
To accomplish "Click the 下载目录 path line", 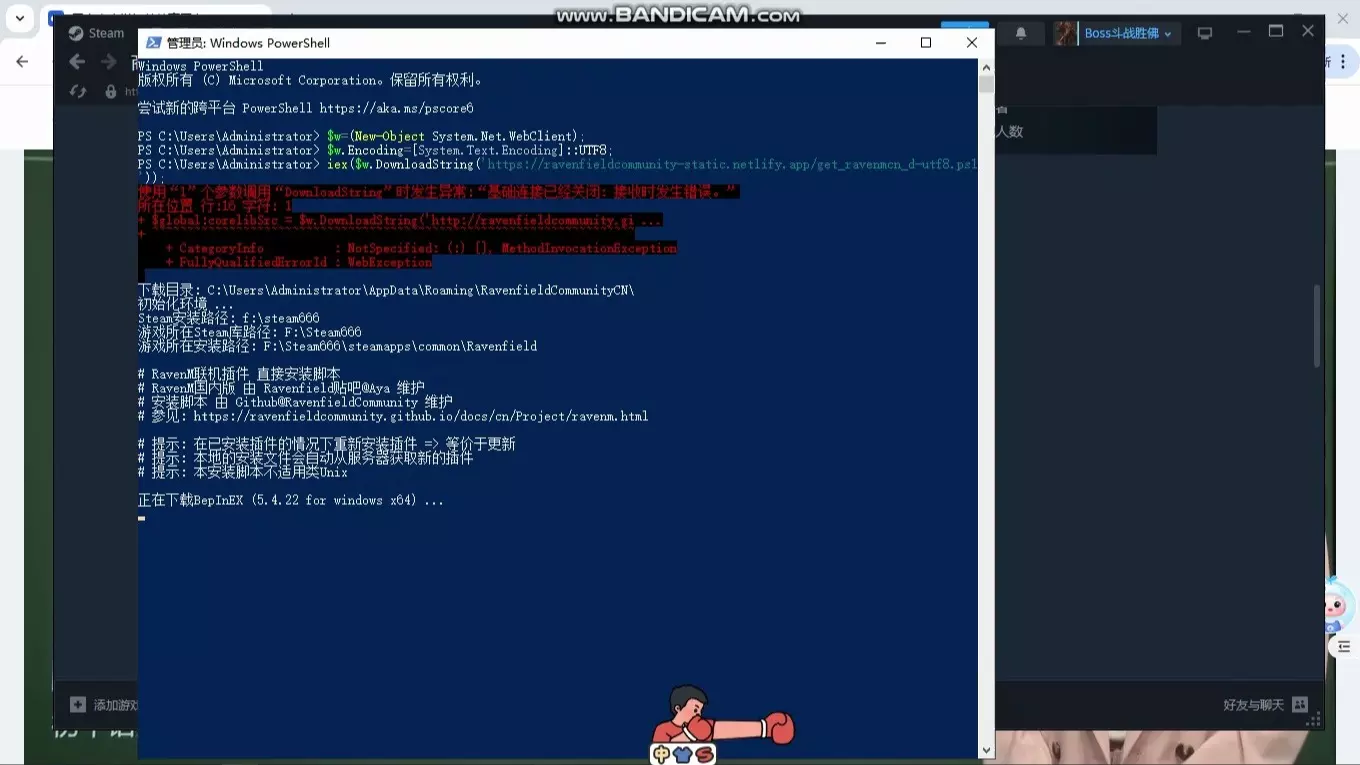I will [x=386, y=290].
